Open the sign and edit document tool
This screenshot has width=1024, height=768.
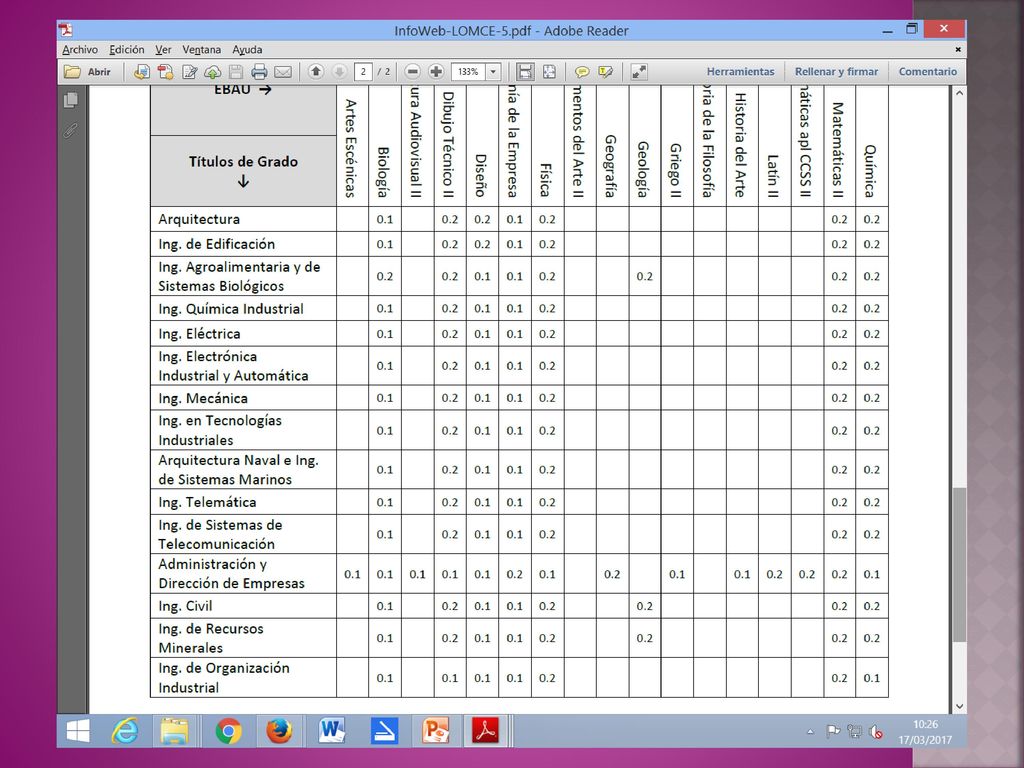coord(189,72)
